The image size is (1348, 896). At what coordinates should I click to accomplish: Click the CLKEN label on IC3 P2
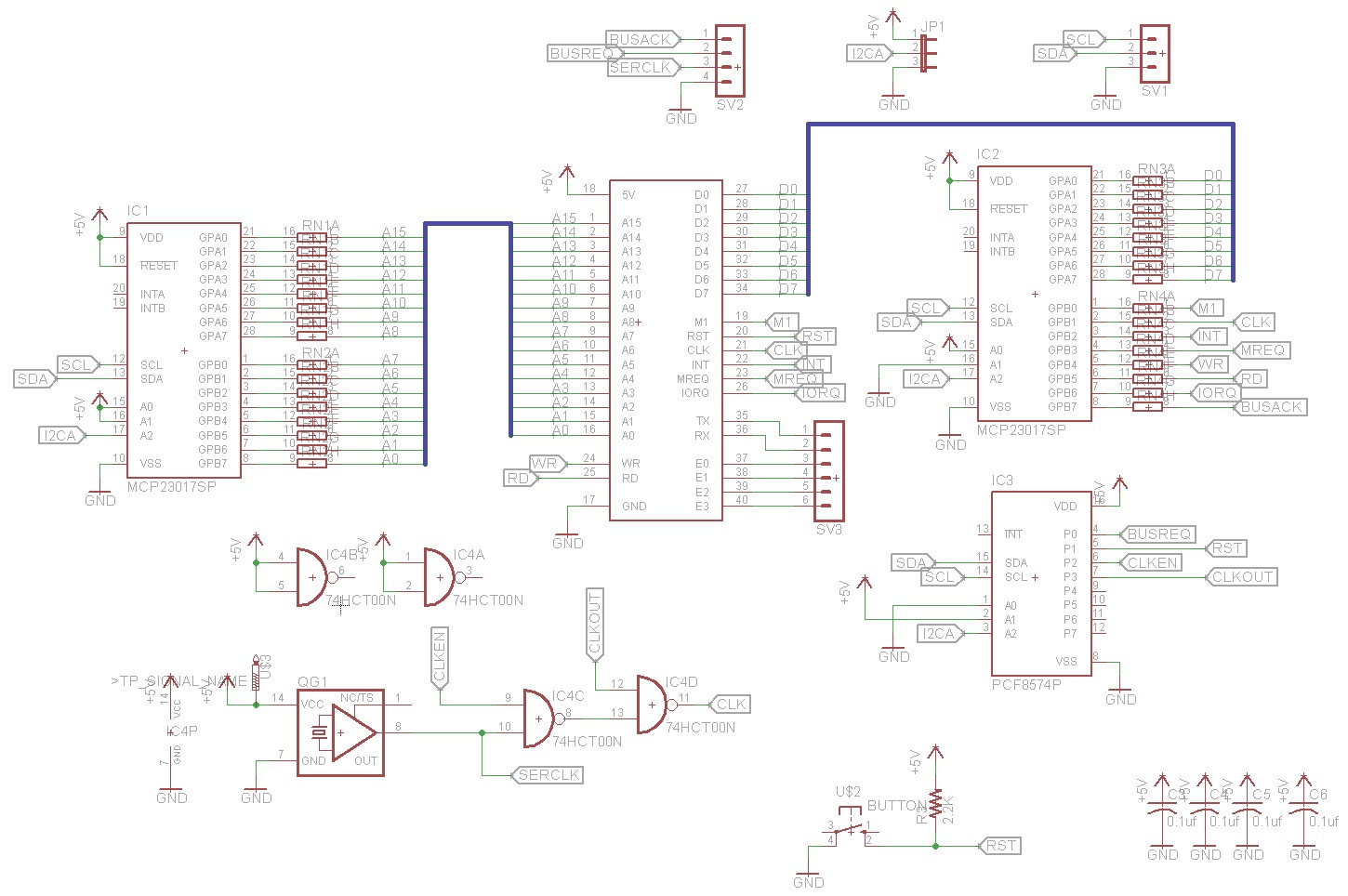point(1151,562)
